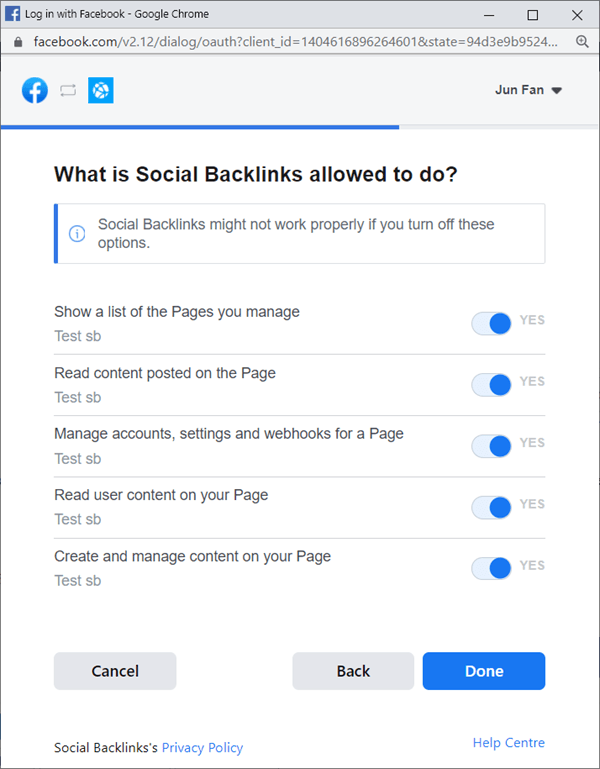Turn off "Read content posted on the Page"

coord(492,384)
